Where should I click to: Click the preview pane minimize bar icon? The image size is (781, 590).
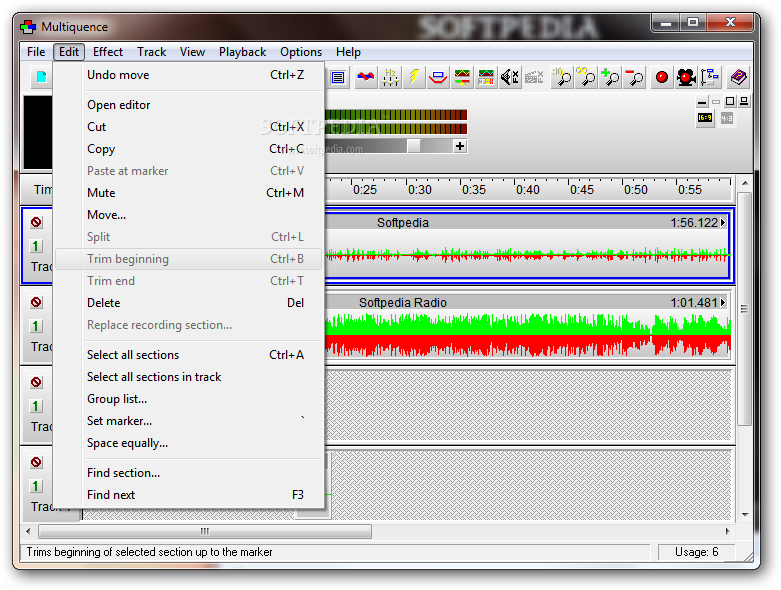(702, 102)
